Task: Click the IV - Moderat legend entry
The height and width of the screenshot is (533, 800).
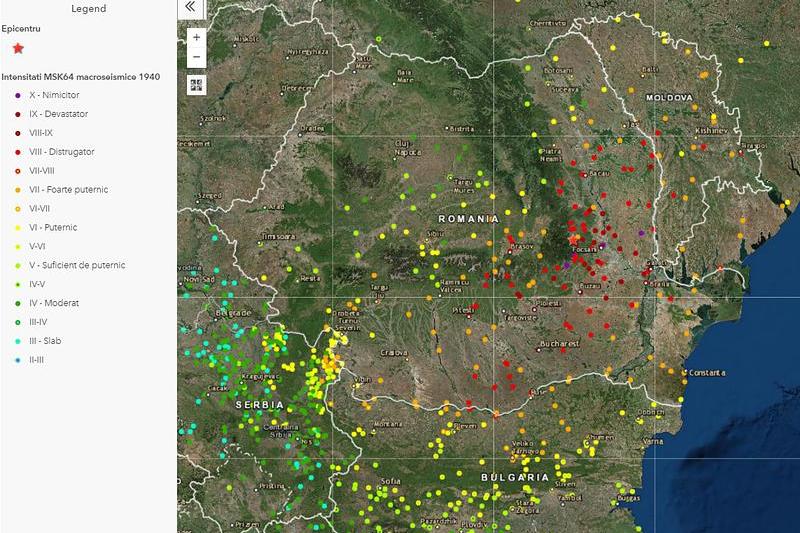Action: click(53, 303)
